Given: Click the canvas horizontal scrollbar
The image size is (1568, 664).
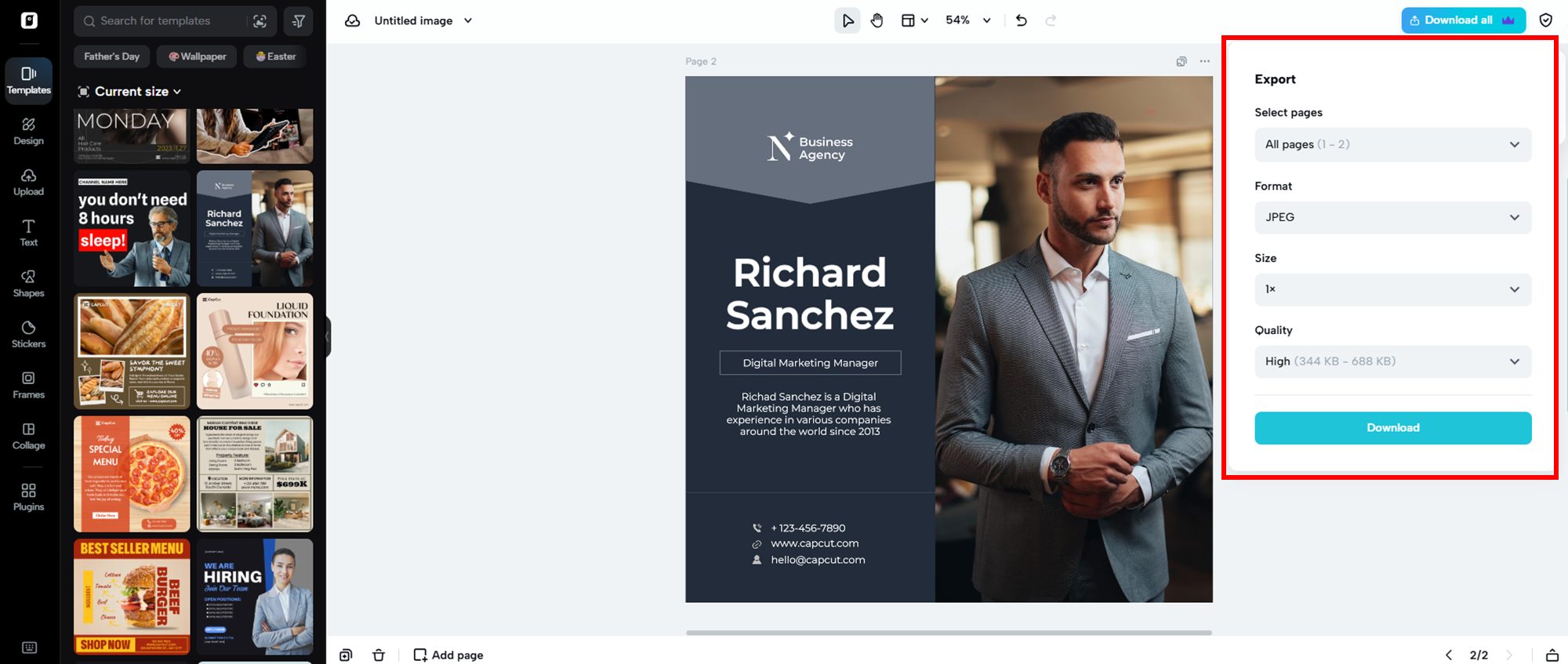Looking at the screenshot, I should click(949, 633).
